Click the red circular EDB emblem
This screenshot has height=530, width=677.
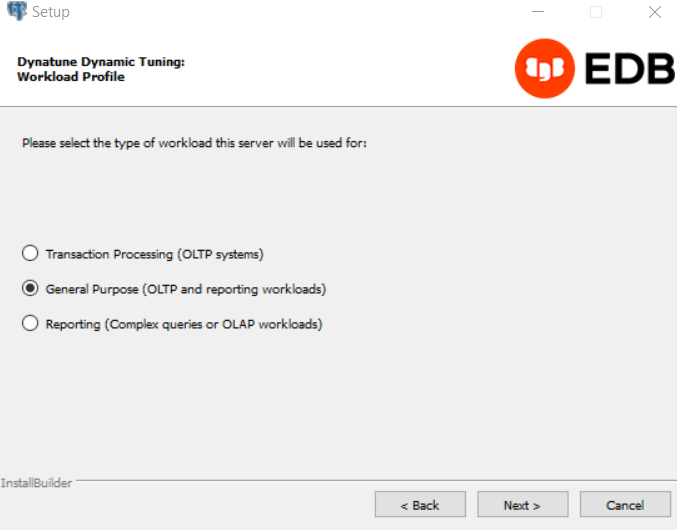coord(544,69)
